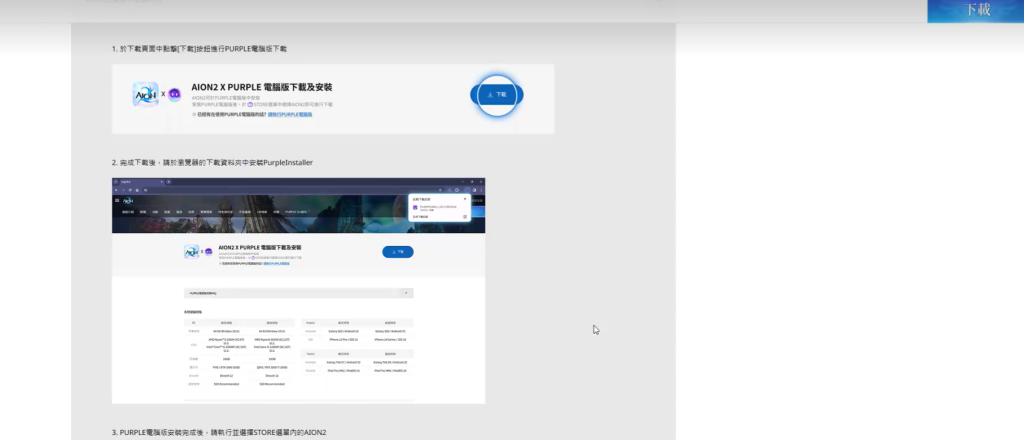Click the AION2 app icon in step 1 banner
Viewport: 1024px width, 440px height.
146,95
